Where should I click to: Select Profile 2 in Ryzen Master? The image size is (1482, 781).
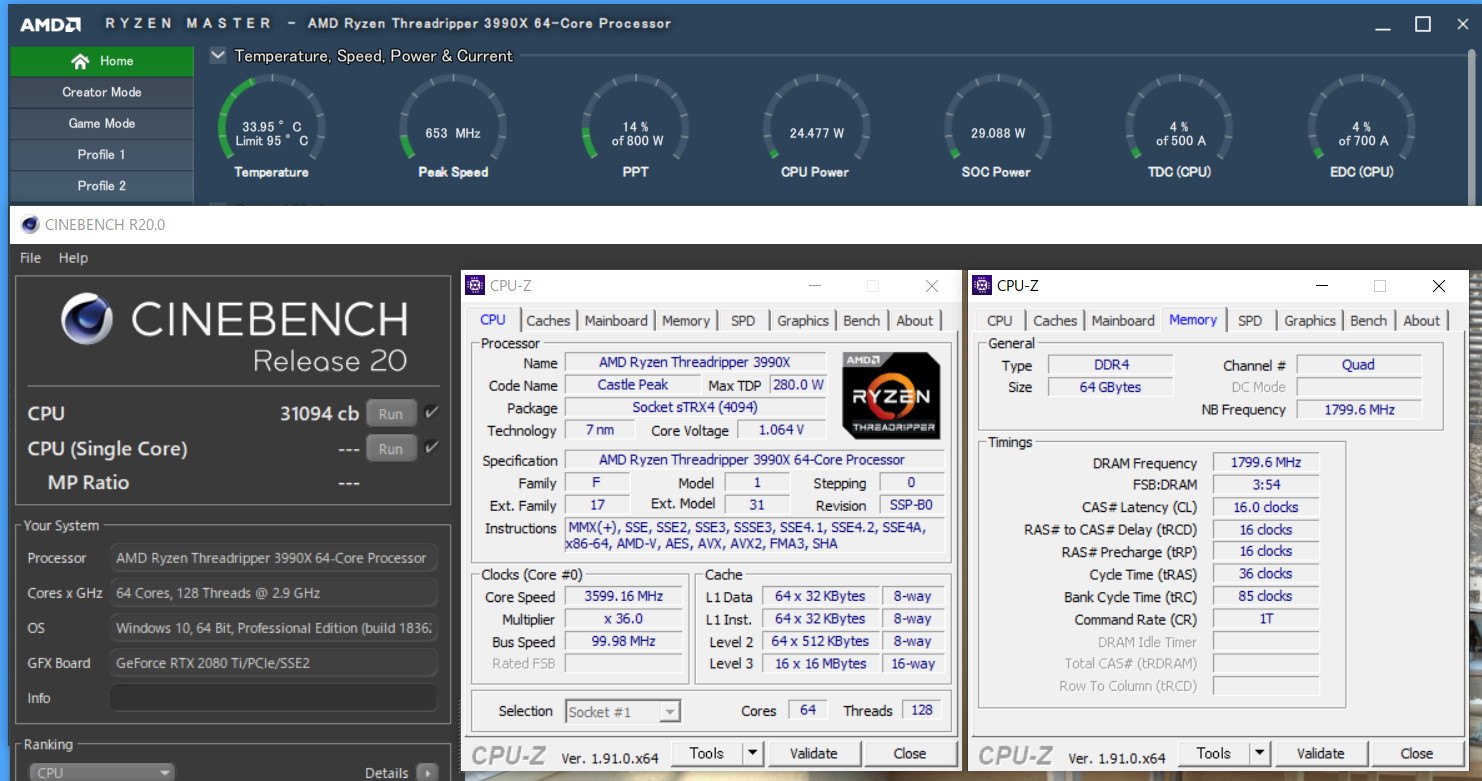click(x=102, y=186)
